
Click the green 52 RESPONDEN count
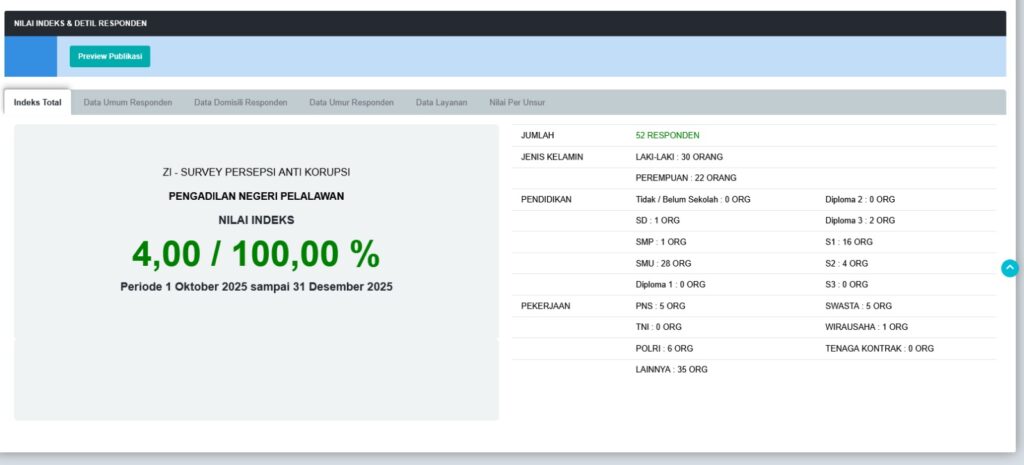tap(667, 135)
